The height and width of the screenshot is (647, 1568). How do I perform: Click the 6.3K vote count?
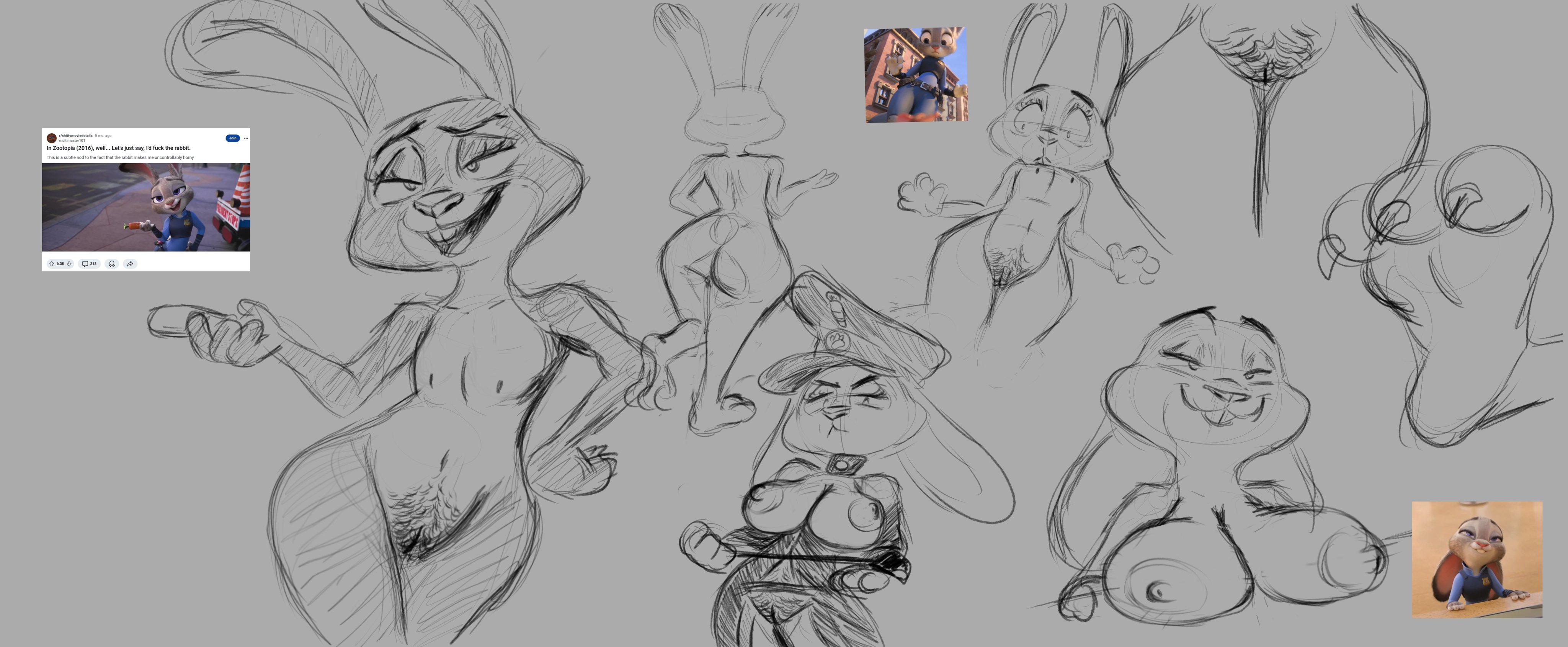point(60,263)
